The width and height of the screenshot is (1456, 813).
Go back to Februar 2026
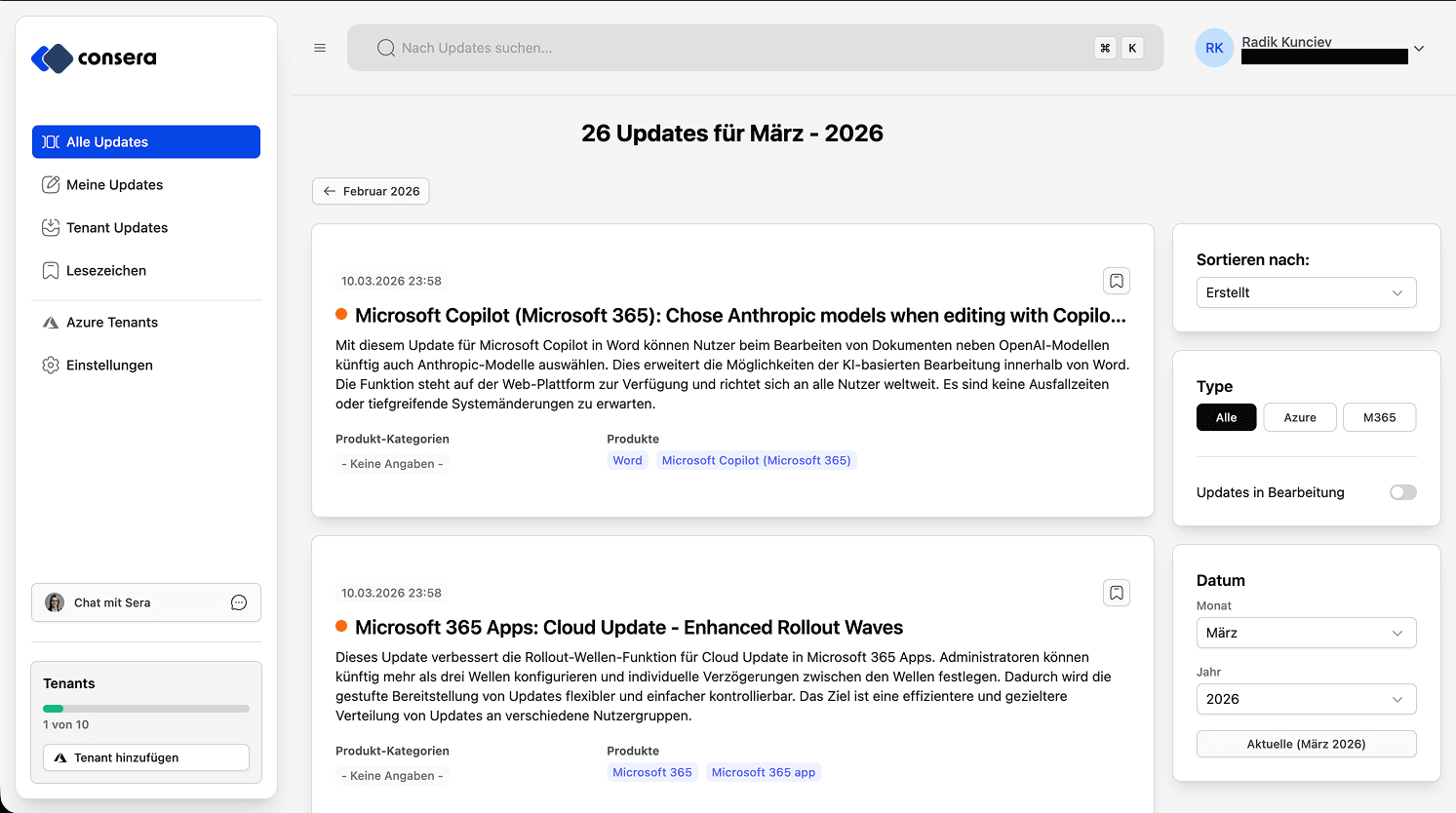coord(371,191)
